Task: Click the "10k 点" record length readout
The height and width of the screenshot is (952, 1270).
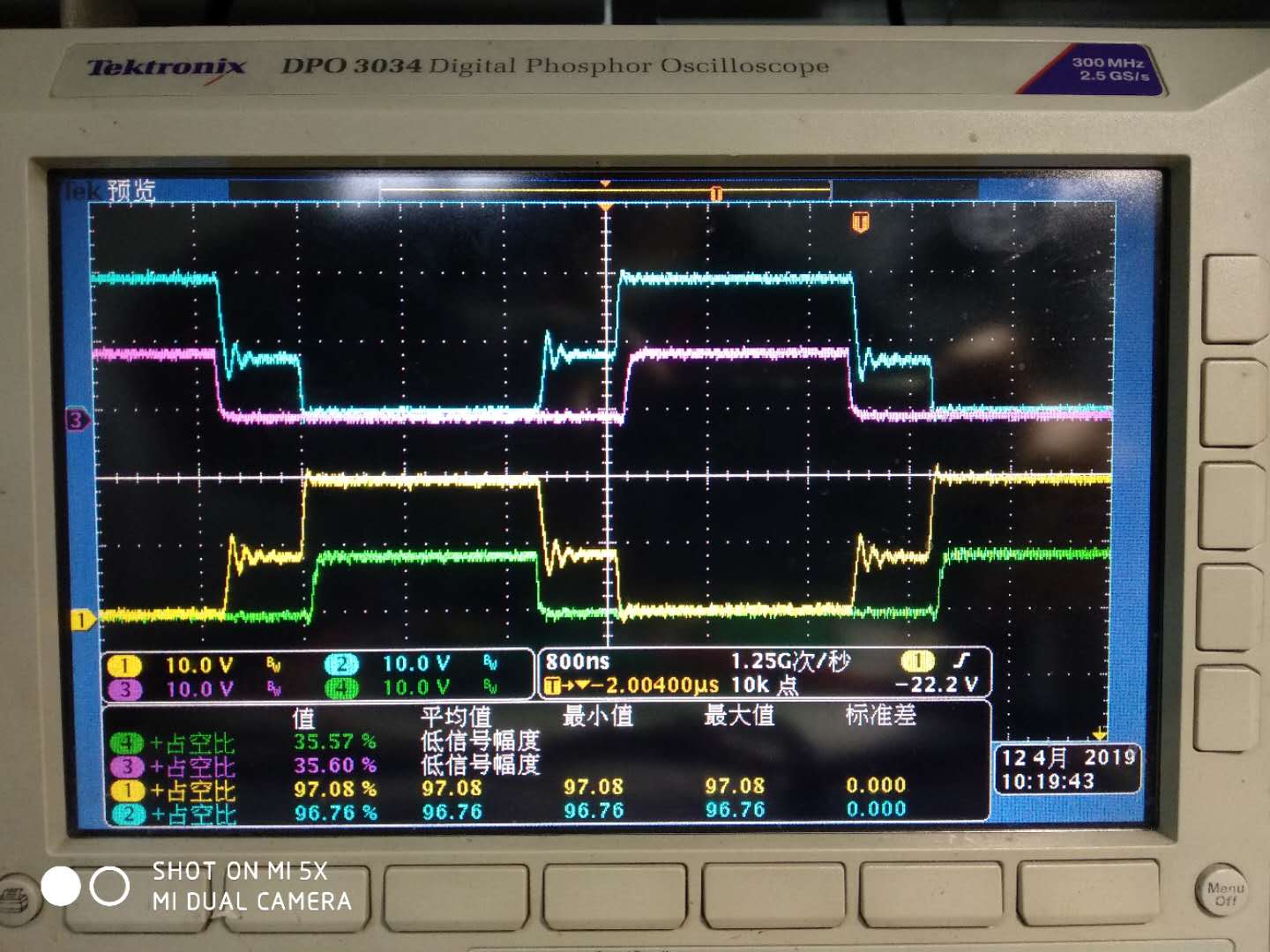Action: 765,685
